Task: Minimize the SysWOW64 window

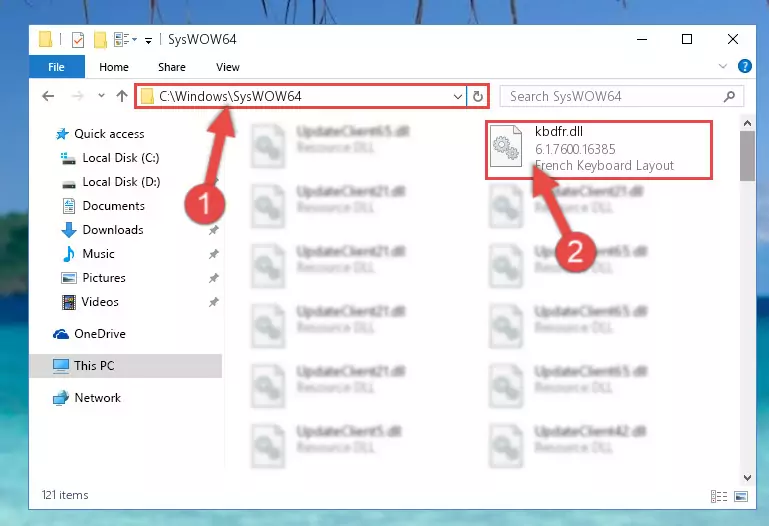Action: click(642, 39)
